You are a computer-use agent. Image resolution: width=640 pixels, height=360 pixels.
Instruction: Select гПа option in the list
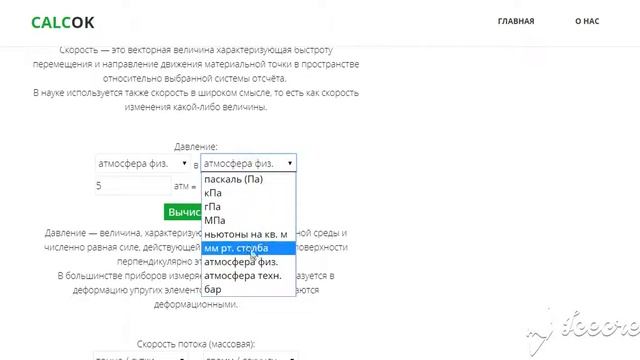pyautogui.click(x=249, y=207)
